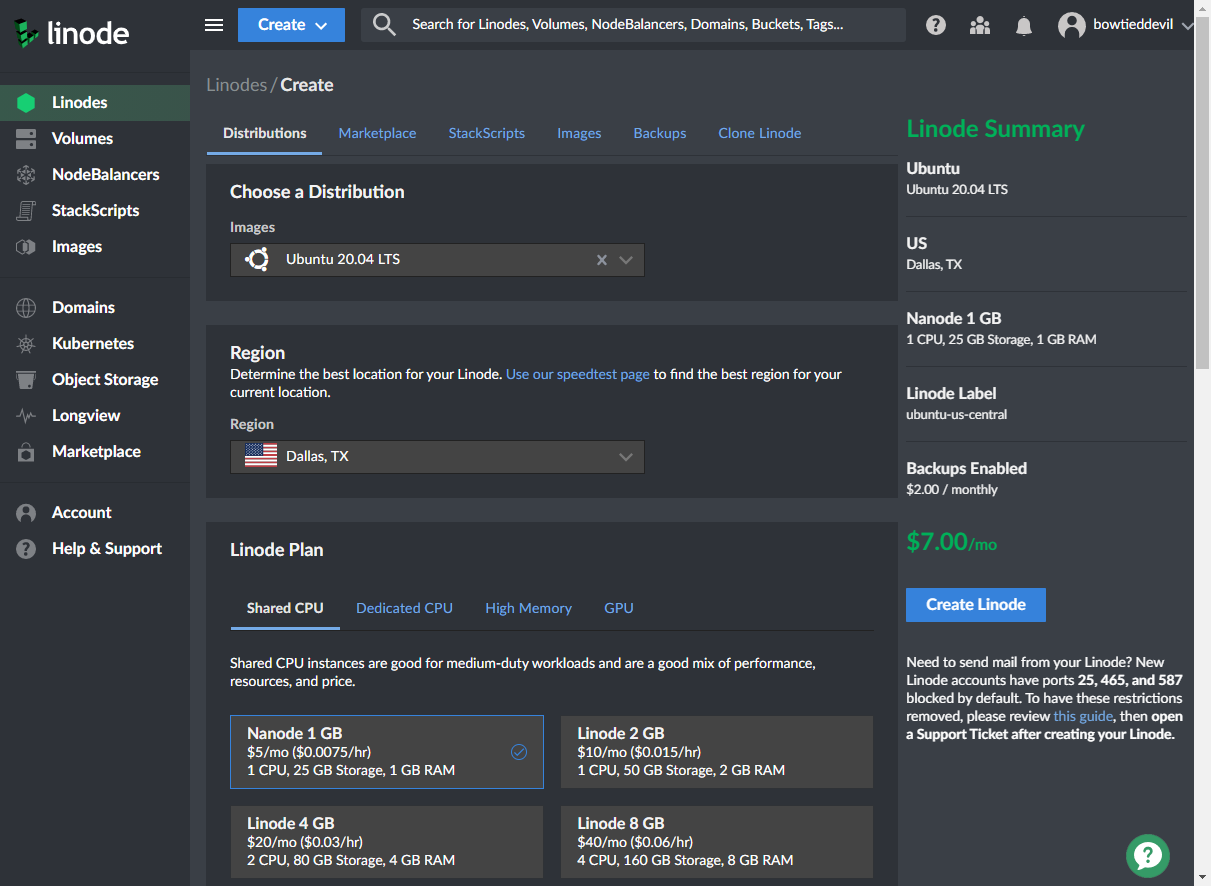
Task: Click the 'Backups Enabled' summary heading
Action: pyautogui.click(x=967, y=469)
